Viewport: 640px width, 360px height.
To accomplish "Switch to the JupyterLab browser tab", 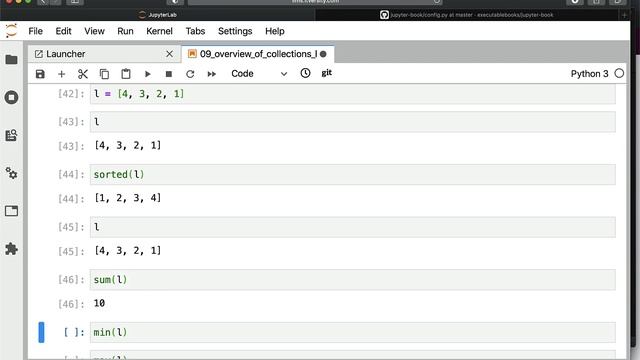I will click(158, 15).
